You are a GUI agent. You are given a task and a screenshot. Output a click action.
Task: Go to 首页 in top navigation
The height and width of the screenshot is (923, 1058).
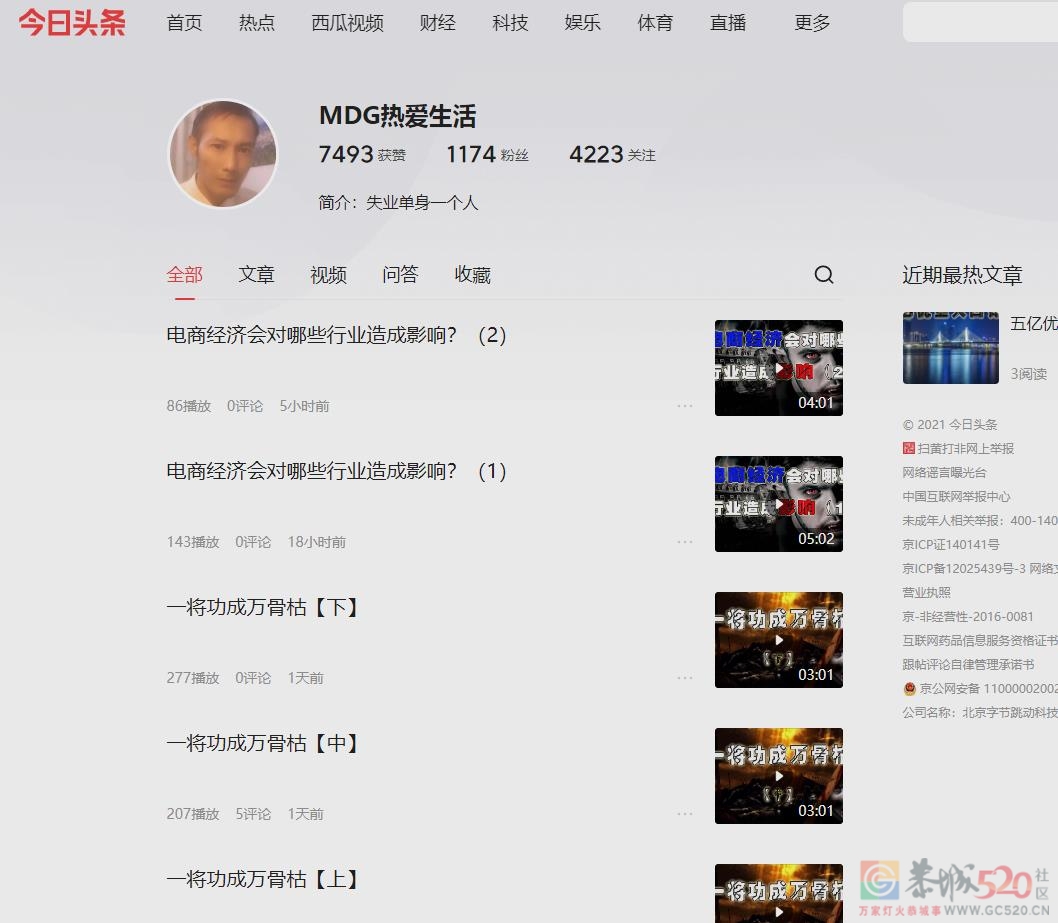[x=184, y=23]
